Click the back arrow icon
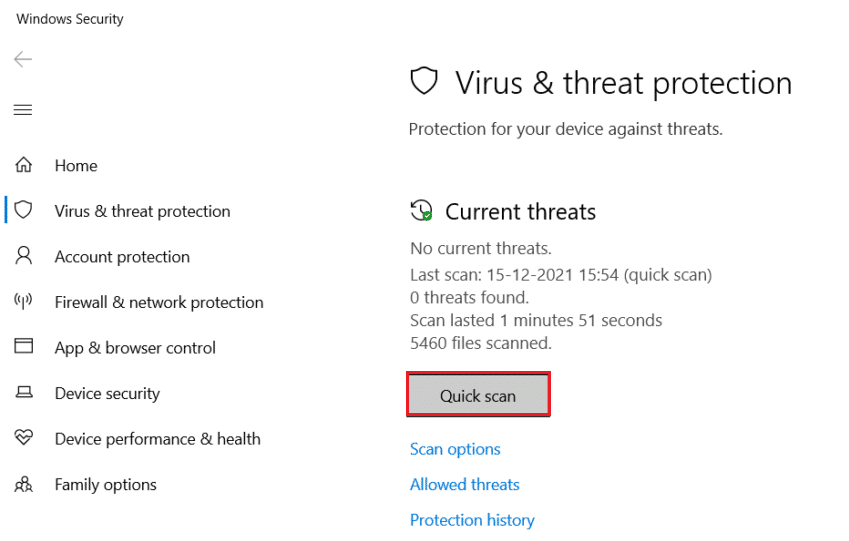Viewport: 849px width, 541px height. (x=23, y=60)
